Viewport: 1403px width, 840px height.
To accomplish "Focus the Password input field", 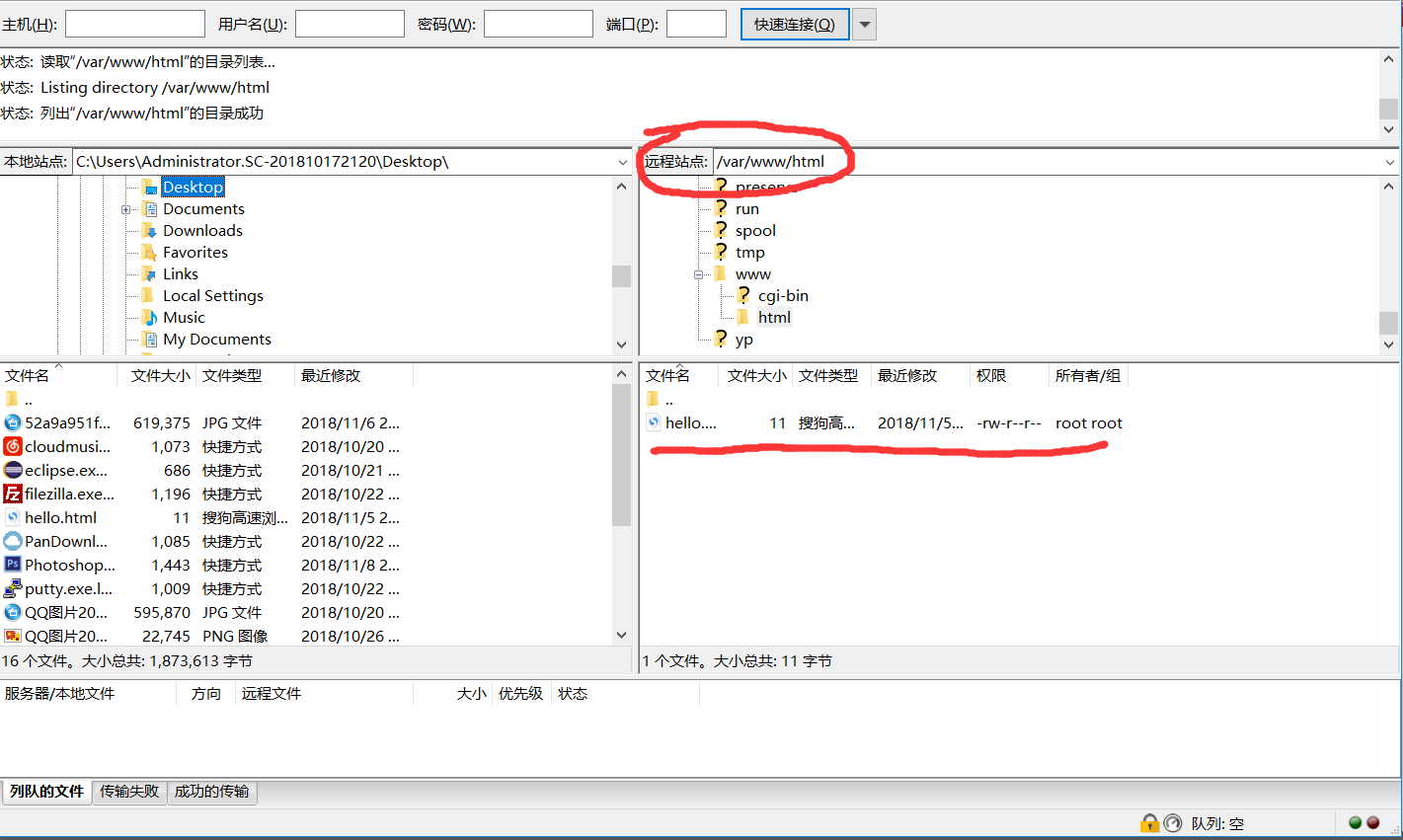I will [x=538, y=24].
